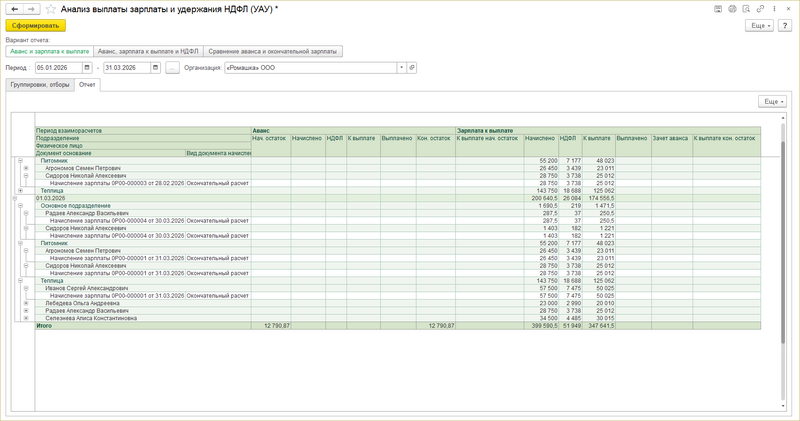Expand the Селезнева Алиса Константиновна row
Viewport: 800px width, 421px height.
(x=26, y=318)
